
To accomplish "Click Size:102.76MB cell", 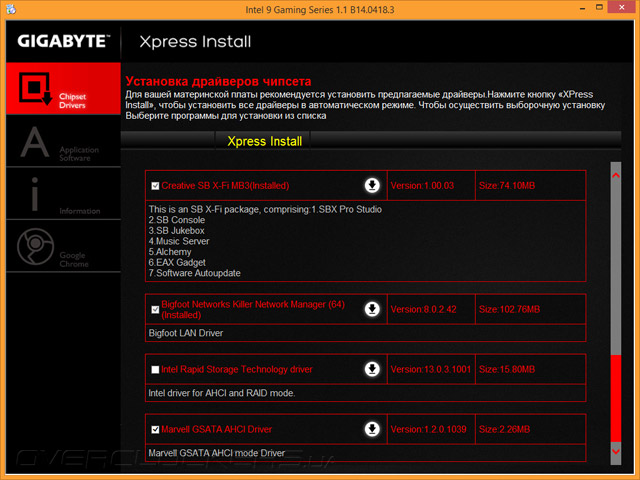I will (531, 309).
